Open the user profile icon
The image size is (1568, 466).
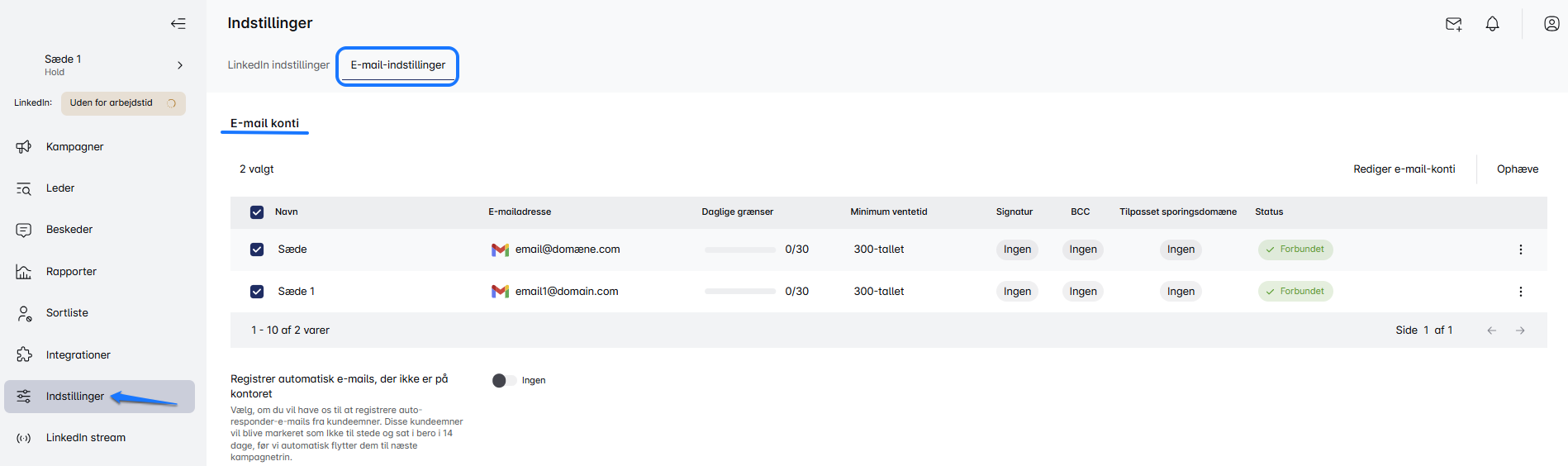click(1551, 24)
